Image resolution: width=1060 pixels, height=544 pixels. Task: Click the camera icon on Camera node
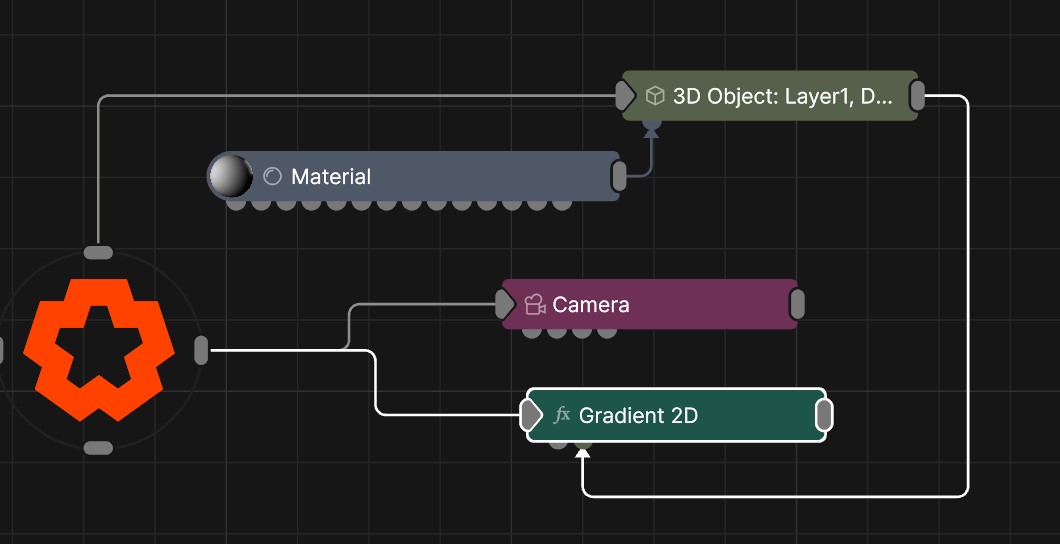point(534,305)
